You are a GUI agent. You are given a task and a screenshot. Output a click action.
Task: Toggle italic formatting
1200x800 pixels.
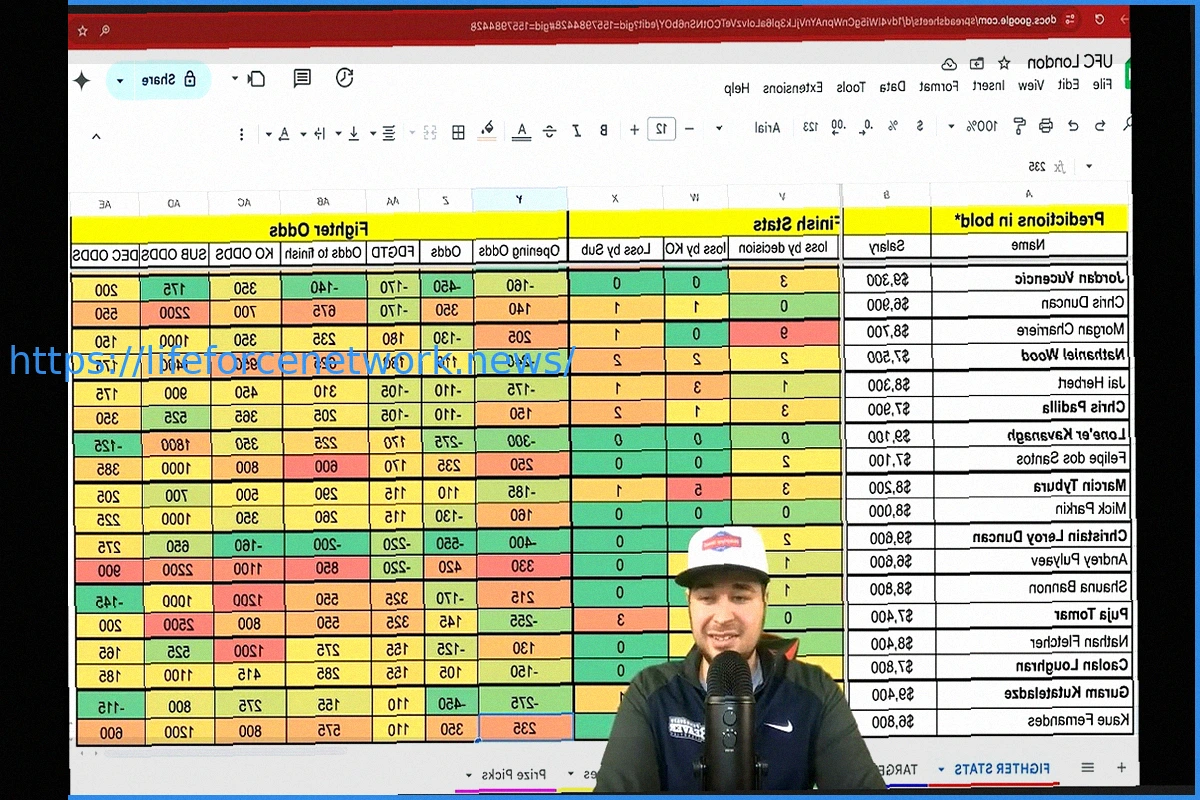[x=576, y=130]
